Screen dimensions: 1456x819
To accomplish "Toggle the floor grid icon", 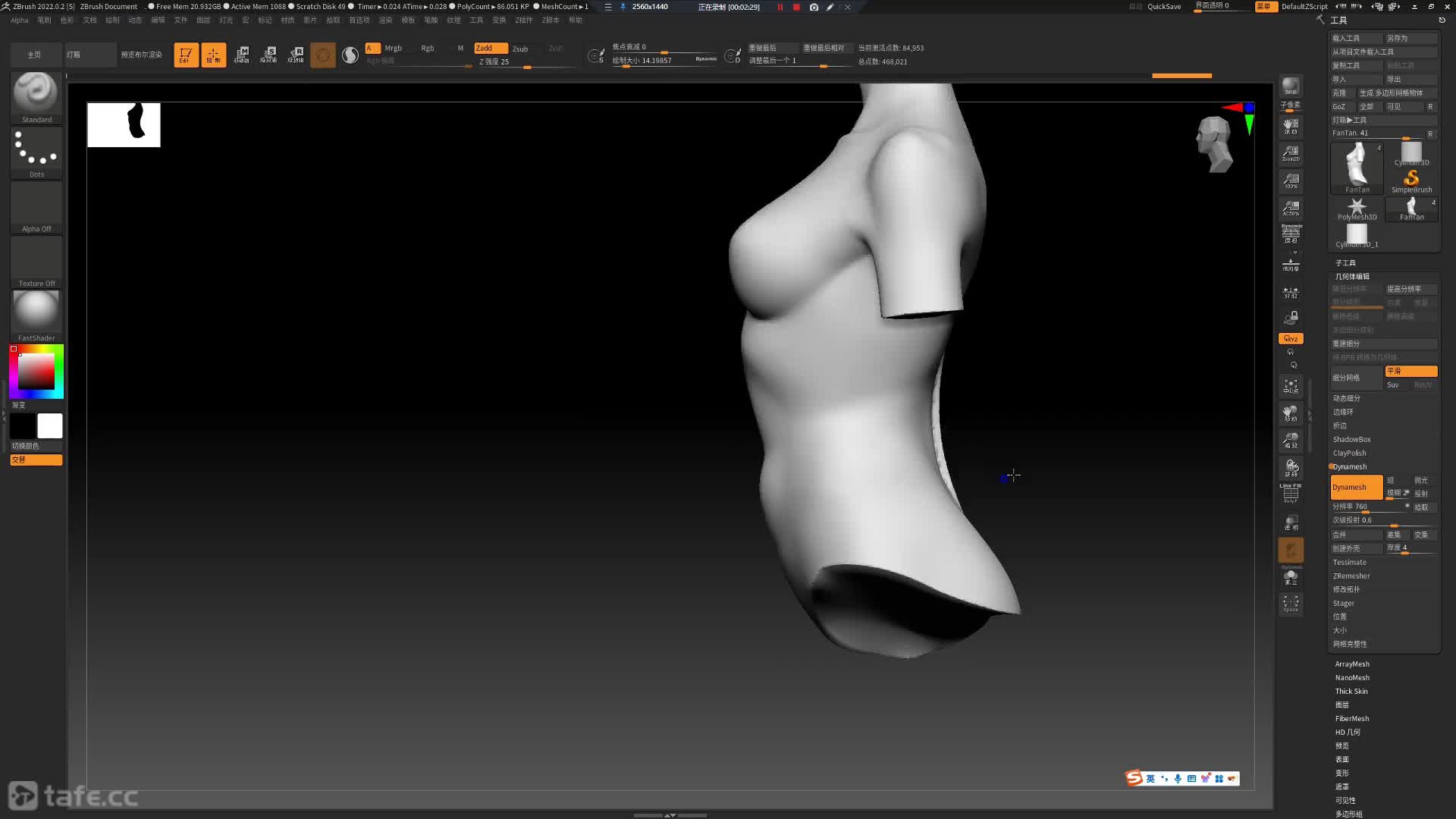I will 1291,265.
